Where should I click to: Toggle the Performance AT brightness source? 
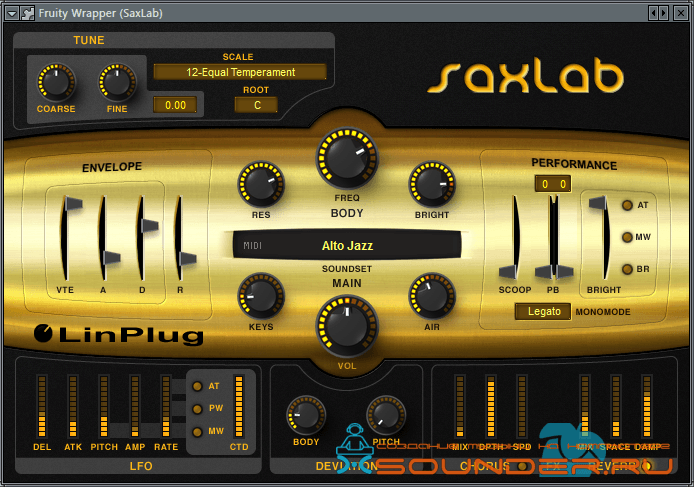[x=627, y=205]
